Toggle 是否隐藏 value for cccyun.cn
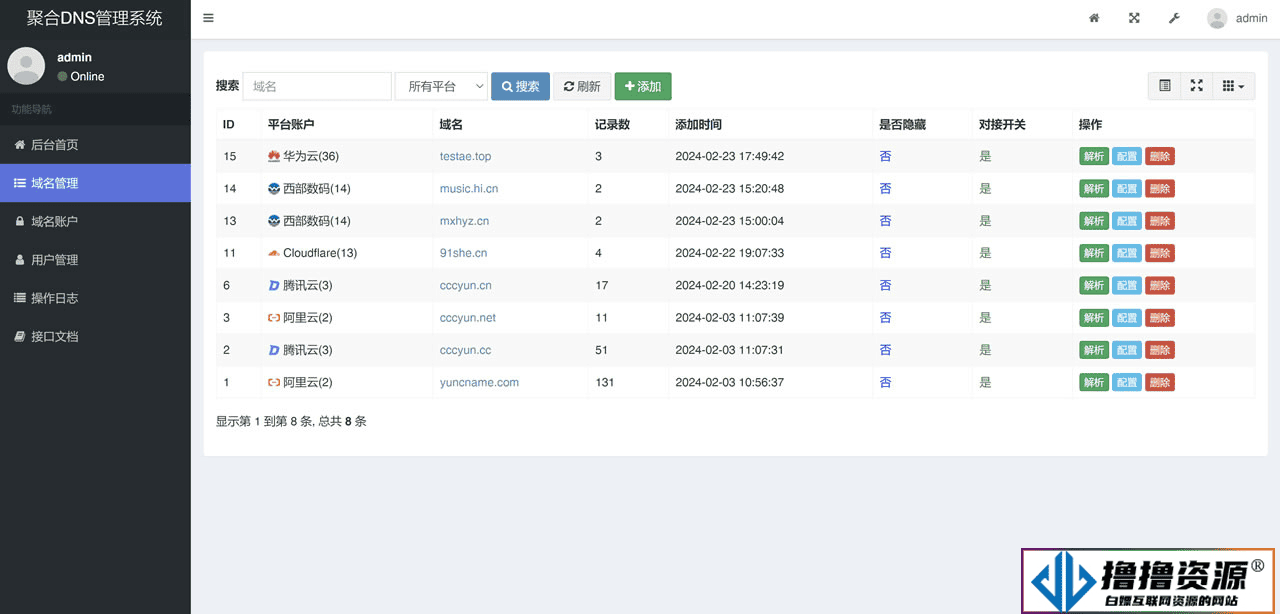The width and height of the screenshot is (1280, 614). click(x=885, y=285)
